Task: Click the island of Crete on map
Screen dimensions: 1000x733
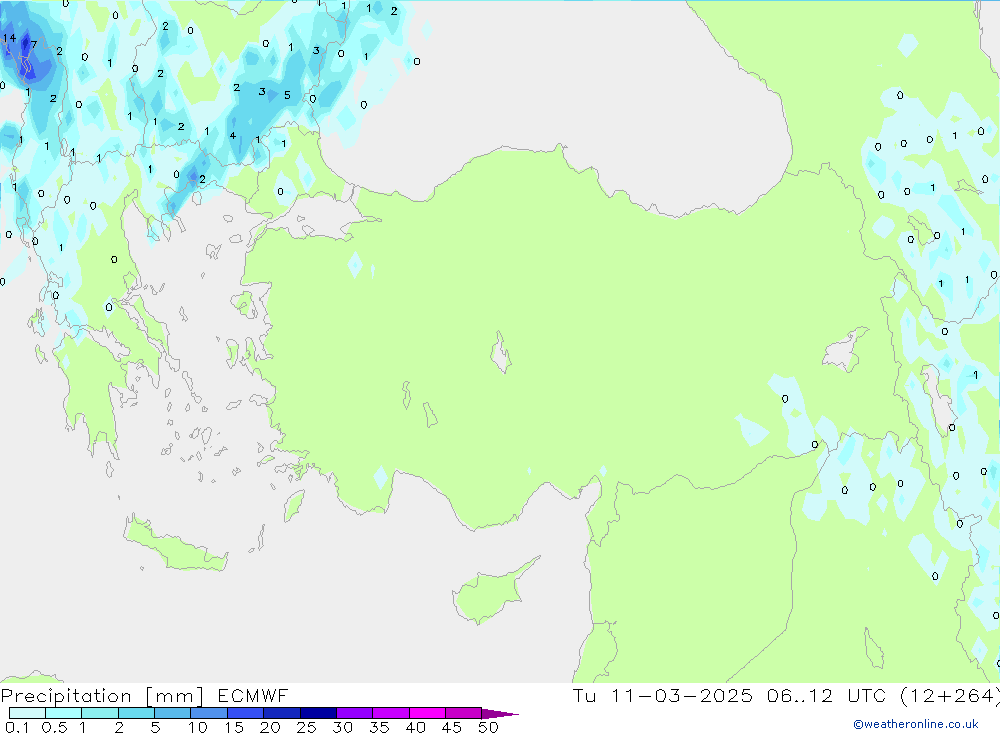Action: click(x=175, y=545)
